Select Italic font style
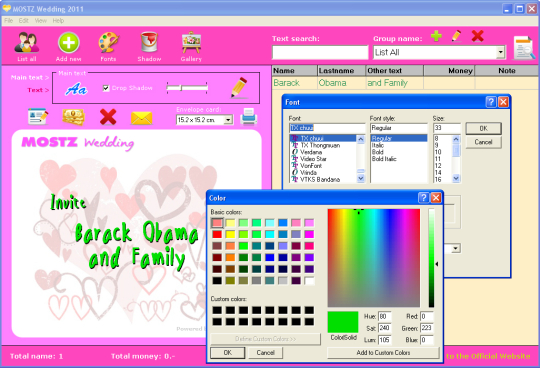Screen dimensions: 540x368 tap(378, 145)
